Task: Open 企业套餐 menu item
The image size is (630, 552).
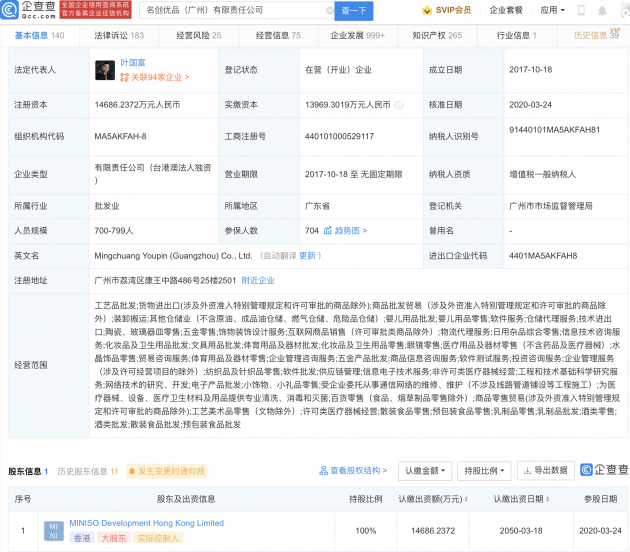Action: click(506, 10)
